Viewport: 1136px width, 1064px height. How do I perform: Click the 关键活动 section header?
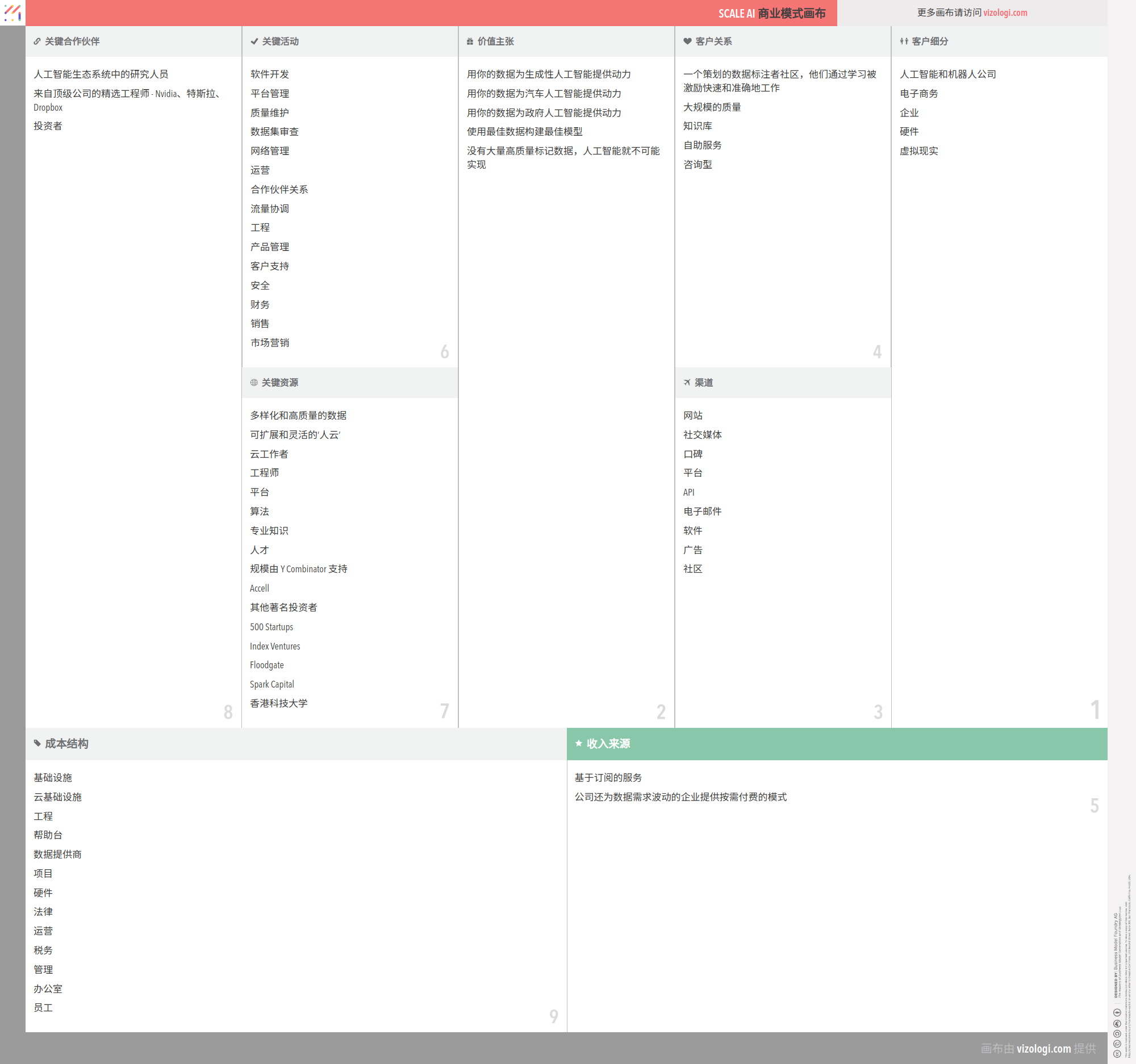280,41
